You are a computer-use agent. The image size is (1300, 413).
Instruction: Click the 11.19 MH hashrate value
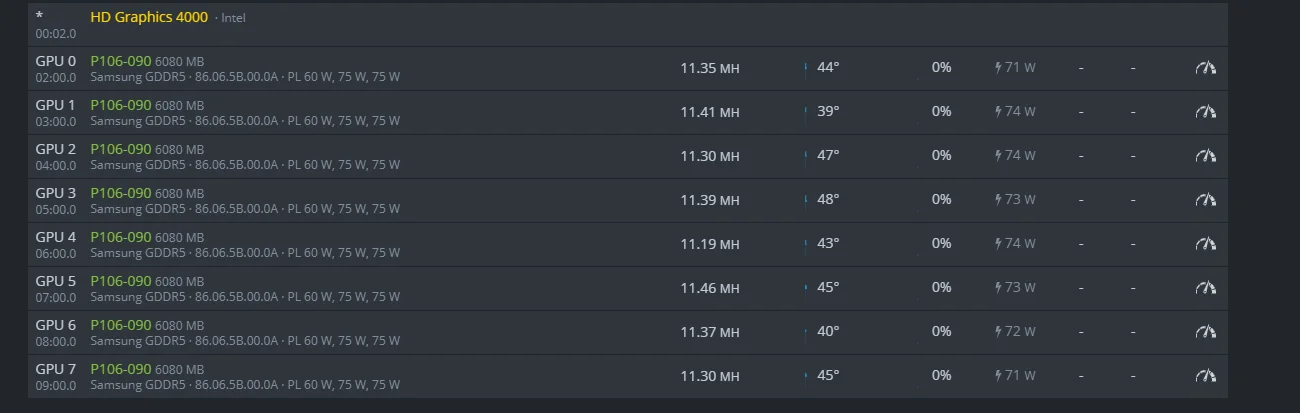710,244
